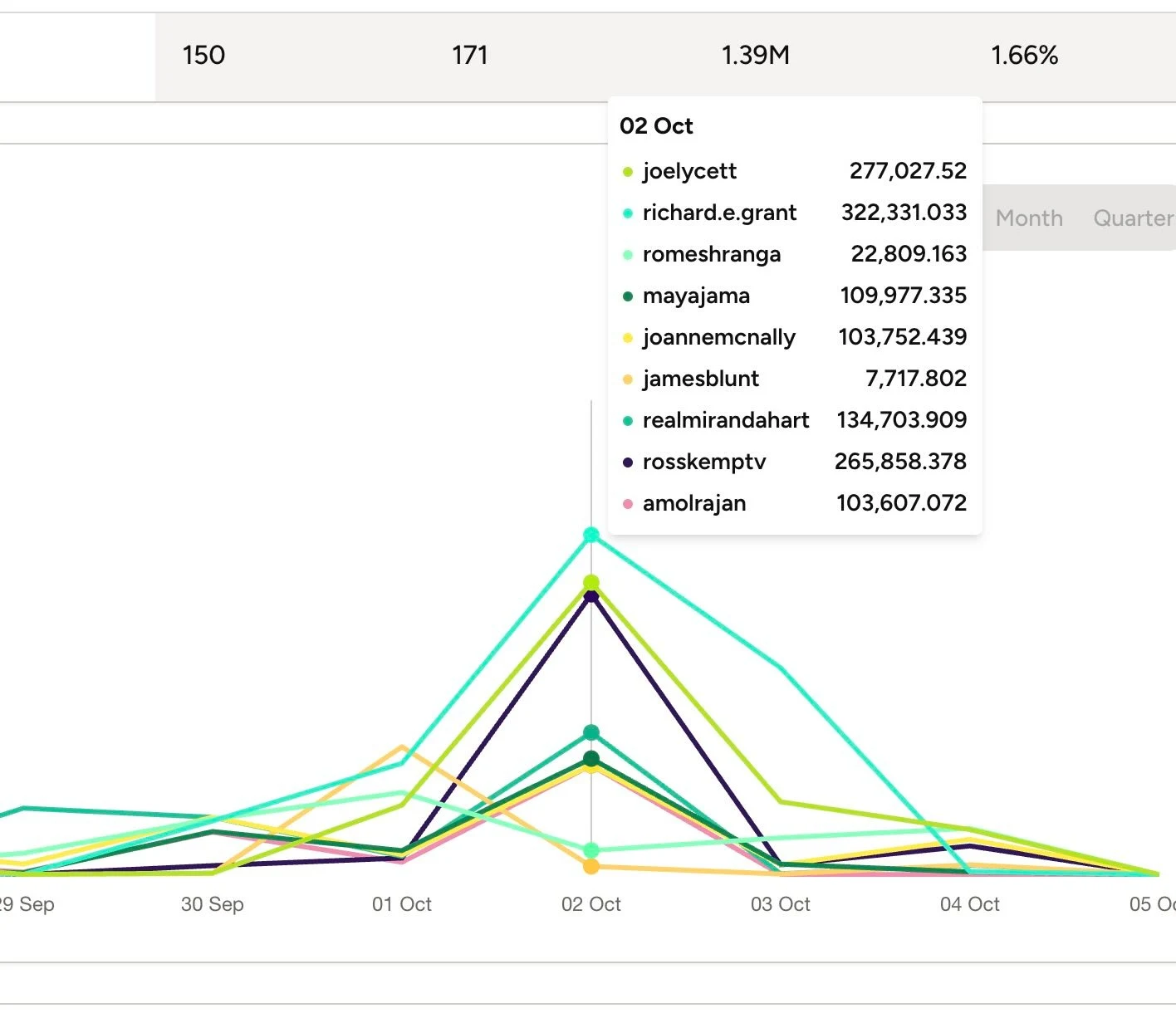Click the 03 Oct axis label
This screenshot has width=1176, height=1018.
[x=781, y=904]
